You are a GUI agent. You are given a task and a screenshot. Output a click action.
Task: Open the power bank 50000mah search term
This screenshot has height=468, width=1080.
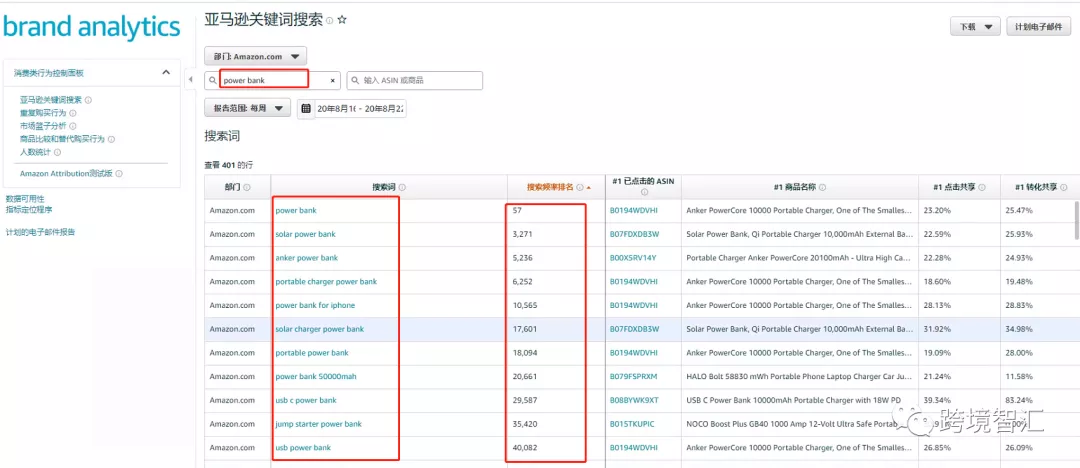pos(315,376)
